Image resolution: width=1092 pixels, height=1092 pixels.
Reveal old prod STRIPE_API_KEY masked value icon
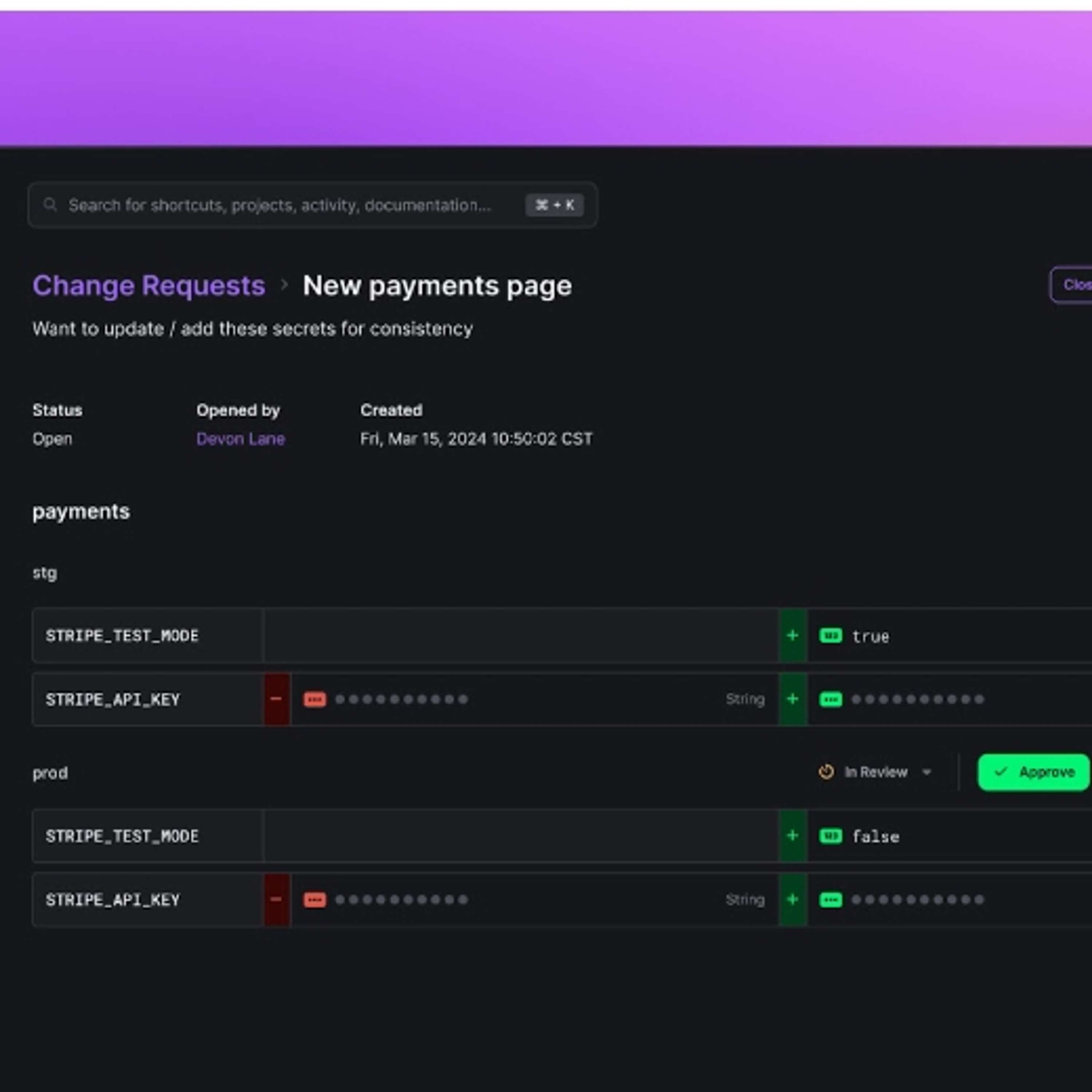314,900
